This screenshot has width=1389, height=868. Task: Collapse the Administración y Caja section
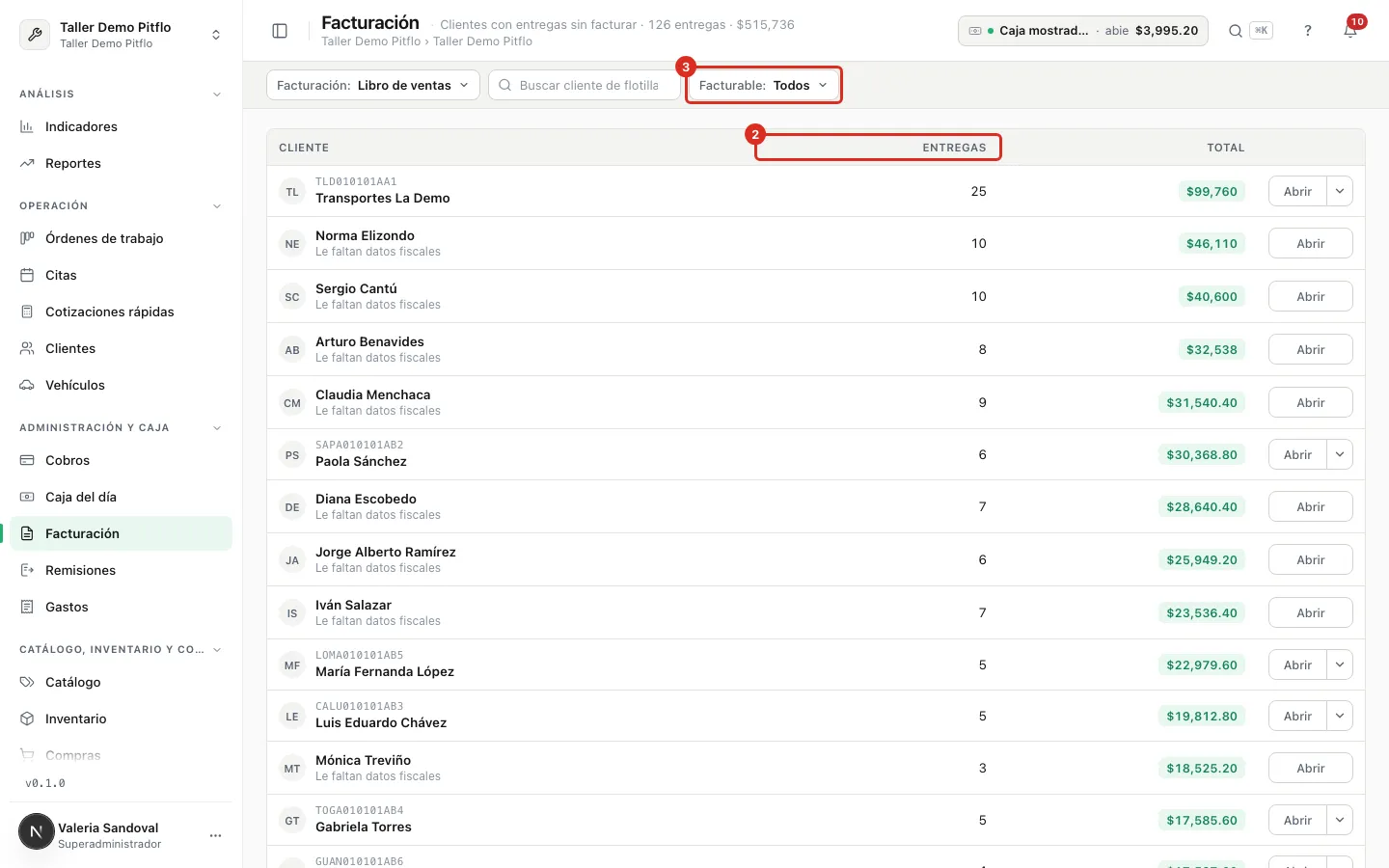pos(217,428)
